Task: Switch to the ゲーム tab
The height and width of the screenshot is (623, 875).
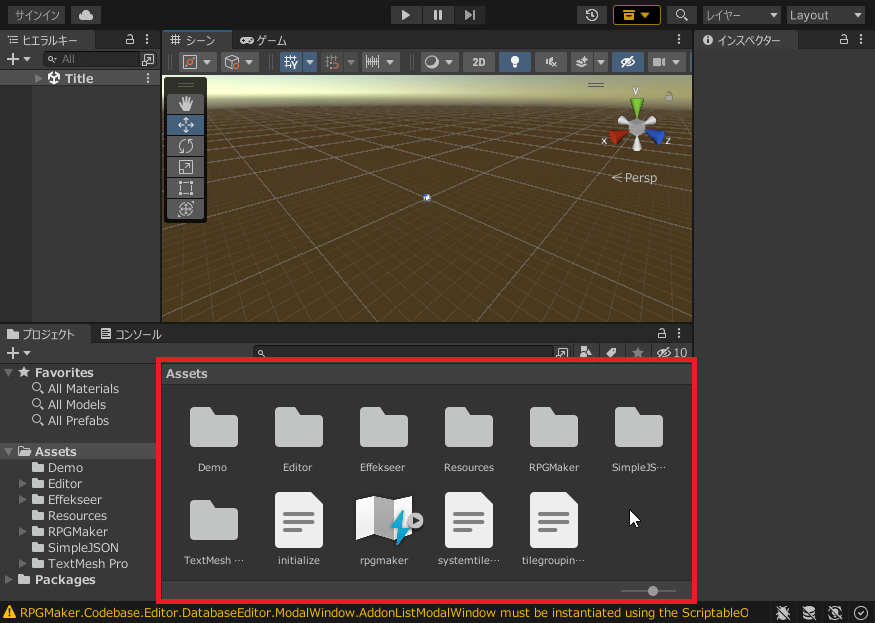Action: [263, 40]
